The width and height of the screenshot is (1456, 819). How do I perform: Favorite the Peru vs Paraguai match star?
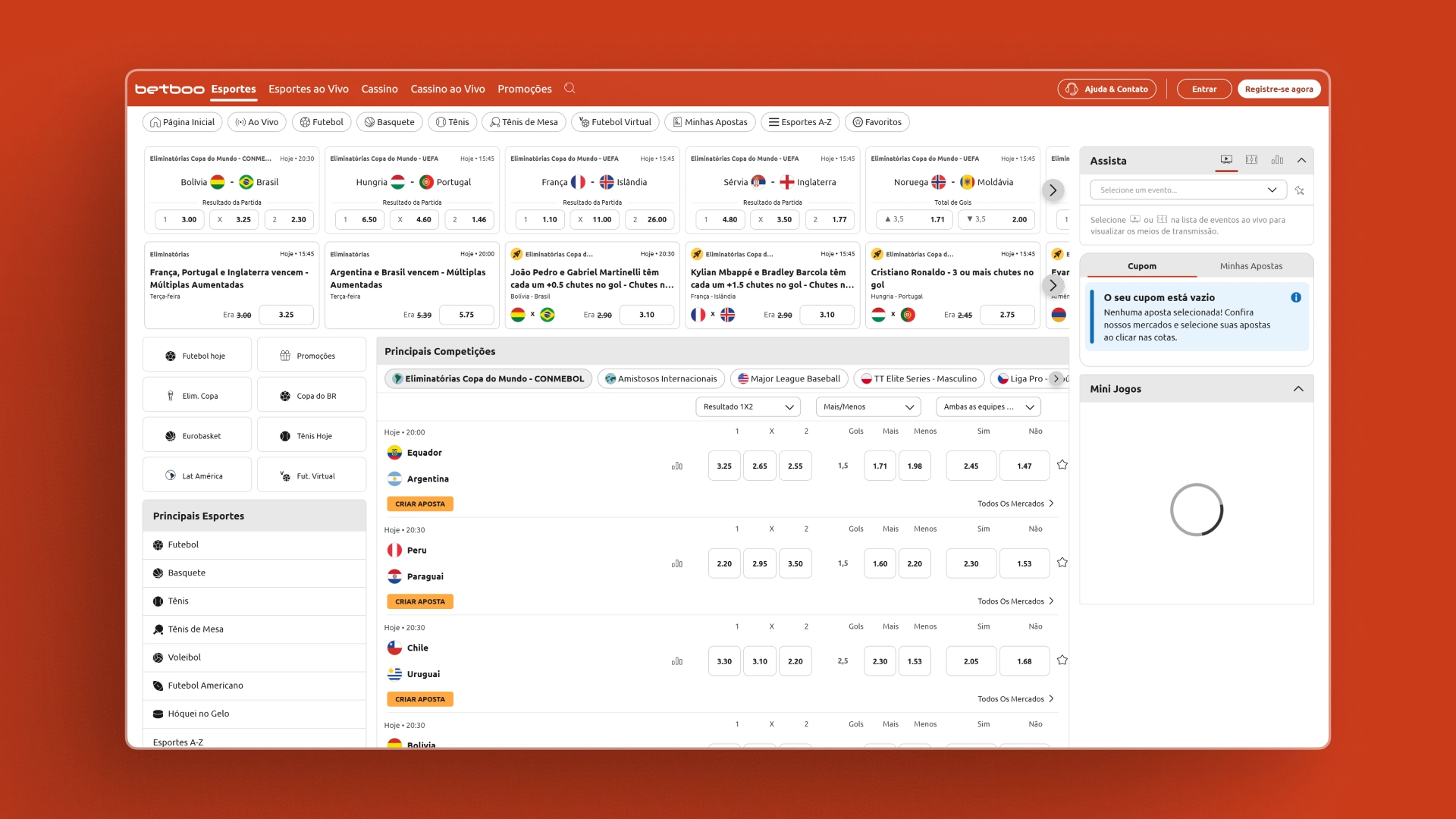pos(1062,563)
